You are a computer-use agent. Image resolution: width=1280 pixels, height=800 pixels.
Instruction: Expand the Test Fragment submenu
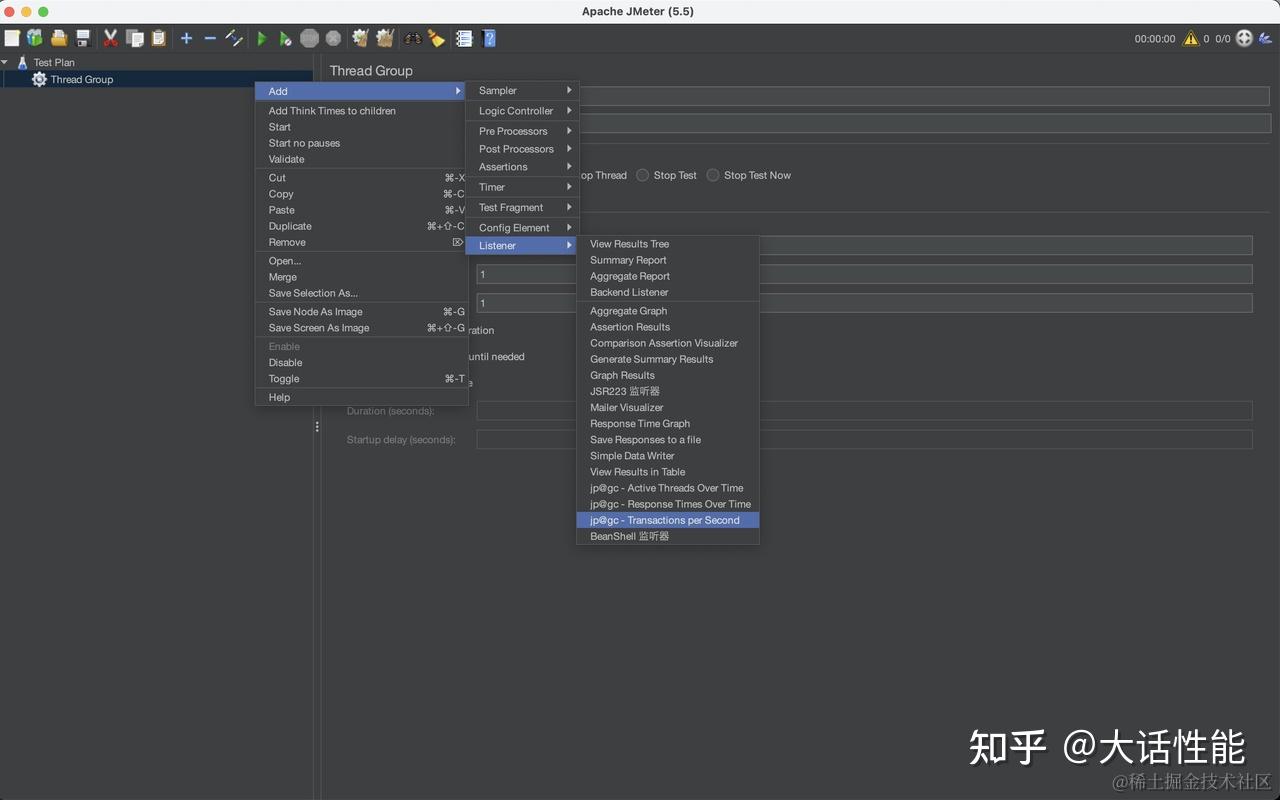pos(521,207)
